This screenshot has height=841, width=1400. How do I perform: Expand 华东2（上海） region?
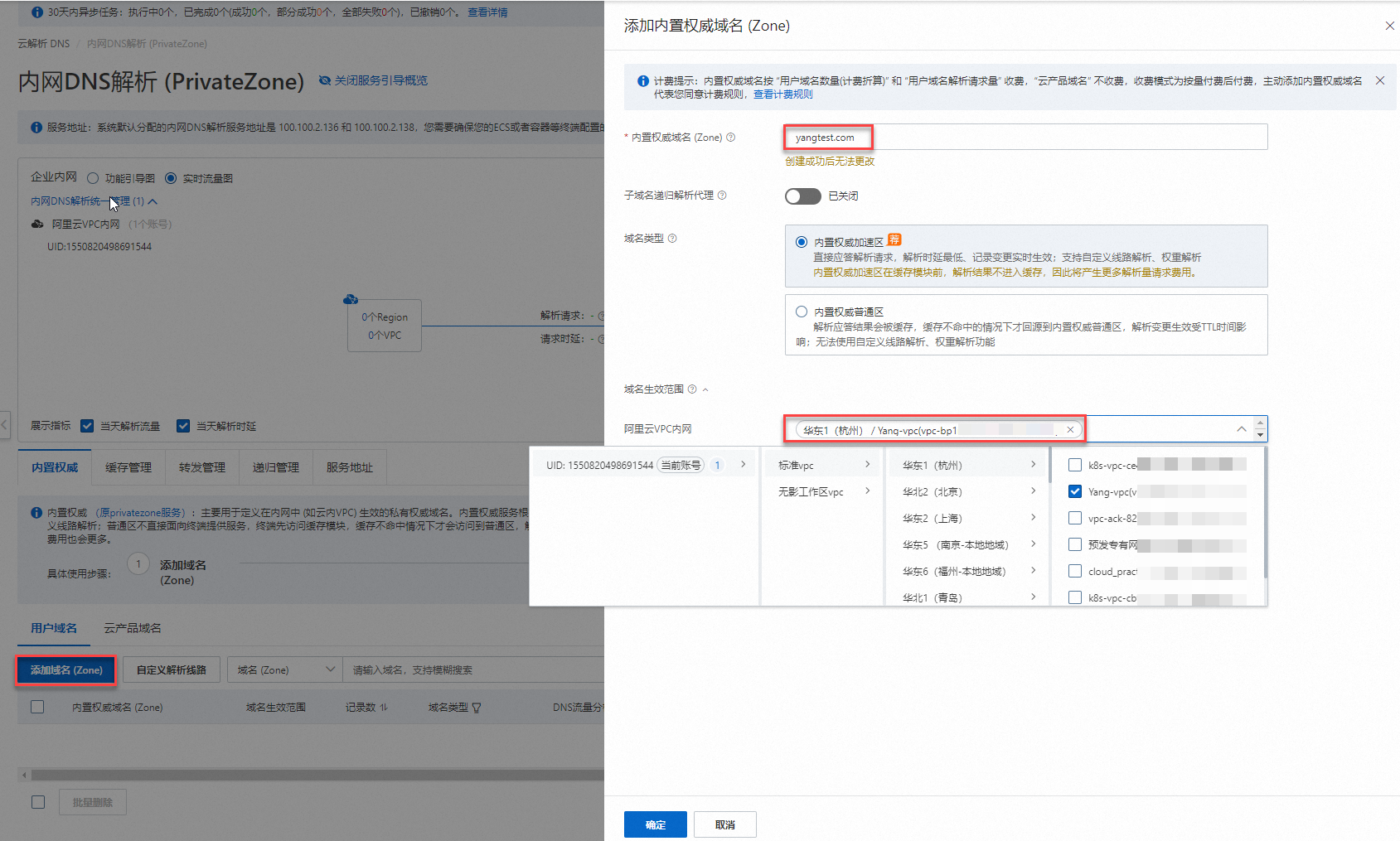coord(968,518)
